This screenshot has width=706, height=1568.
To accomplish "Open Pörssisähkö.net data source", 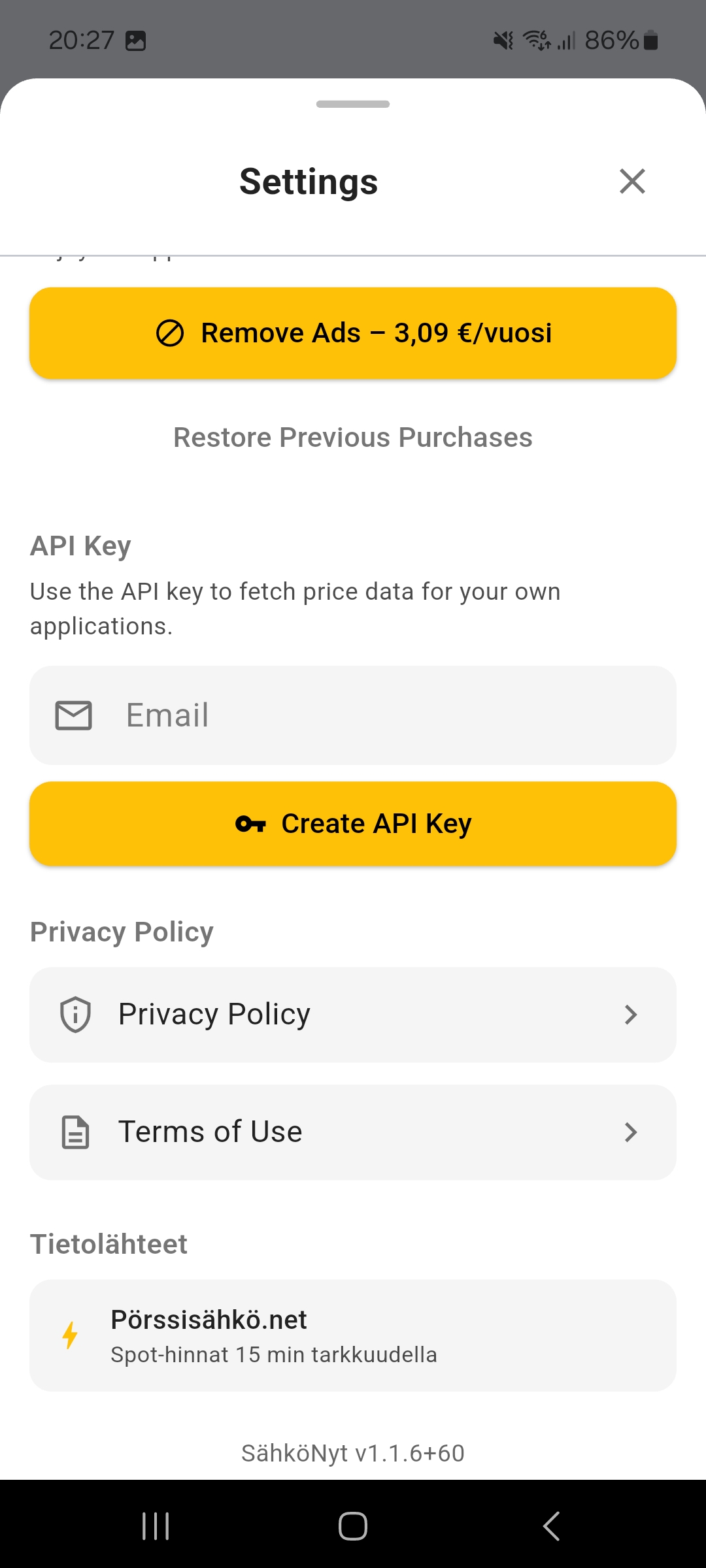I will 353,1335.
